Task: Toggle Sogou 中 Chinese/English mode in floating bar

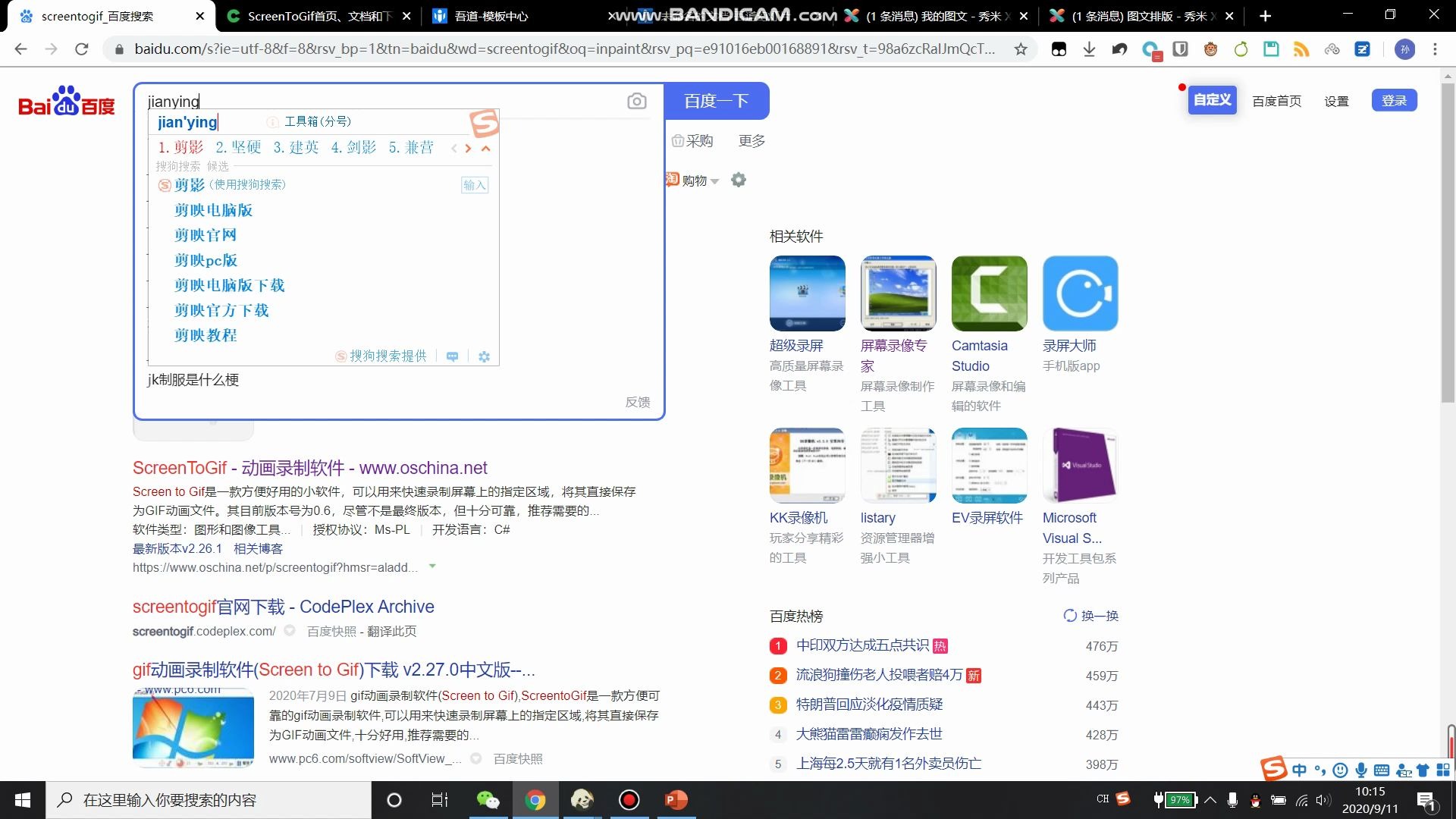Action: point(1300,770)
